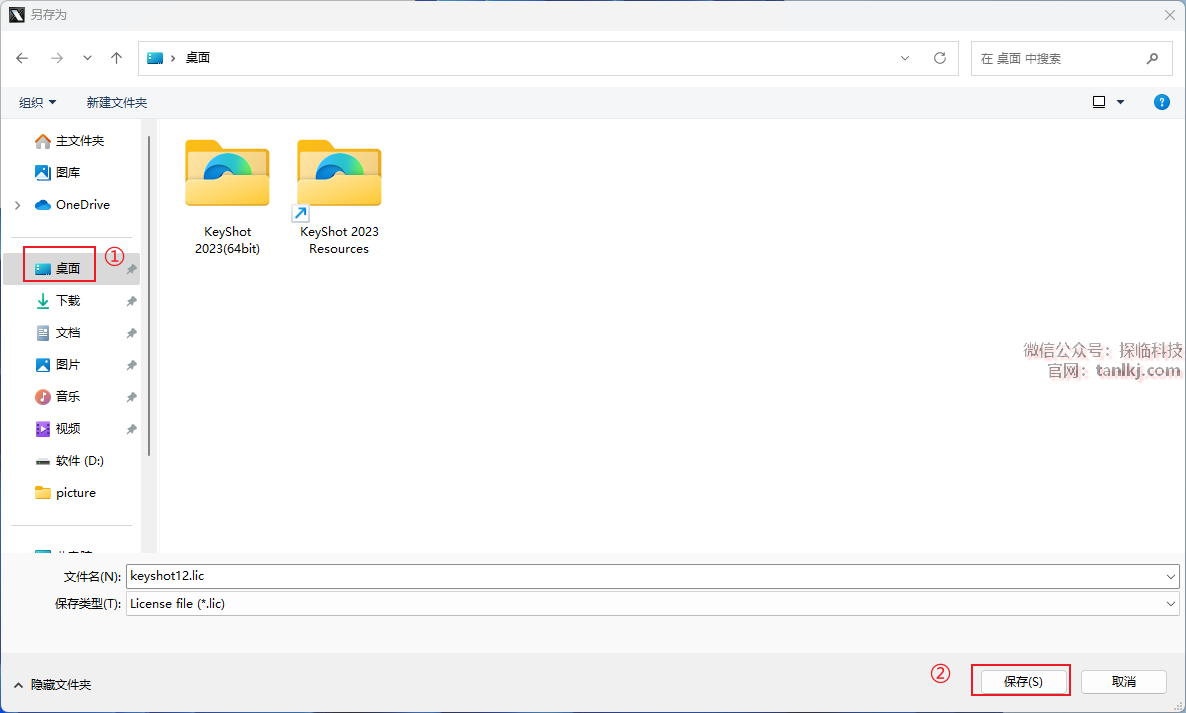
Task: Refresh the current folder view
Action: coord(939,58)
